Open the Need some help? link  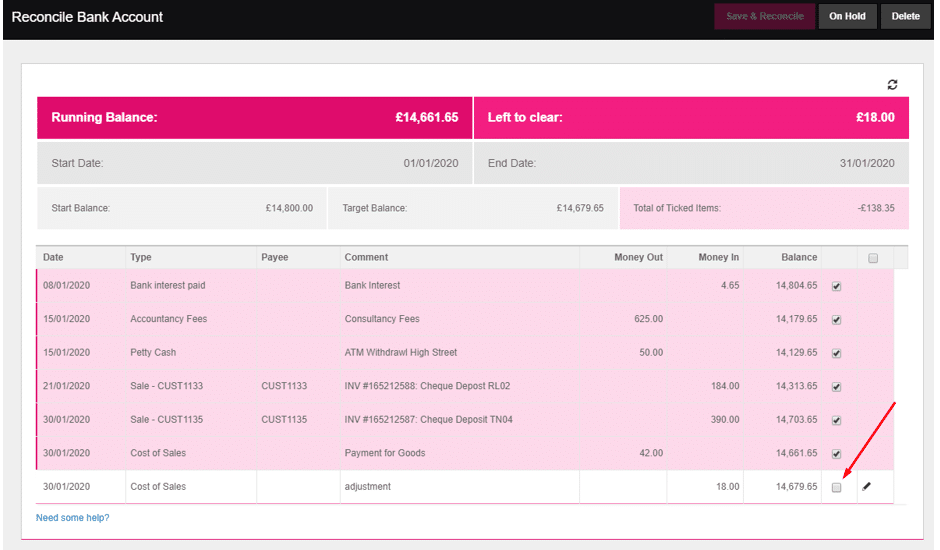tap(72, 518)
